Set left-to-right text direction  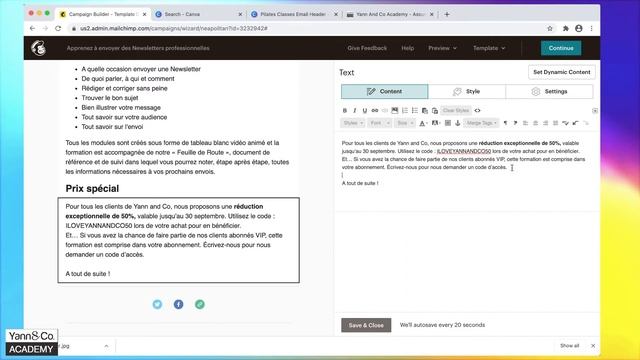(x=505, y=123)
